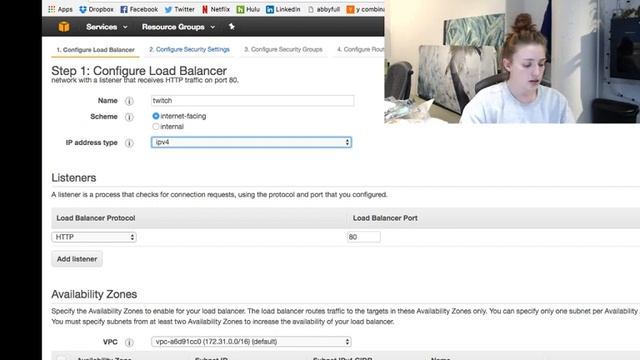
Task: Click the info icon next to Scheme
Action: click(129, 117)
